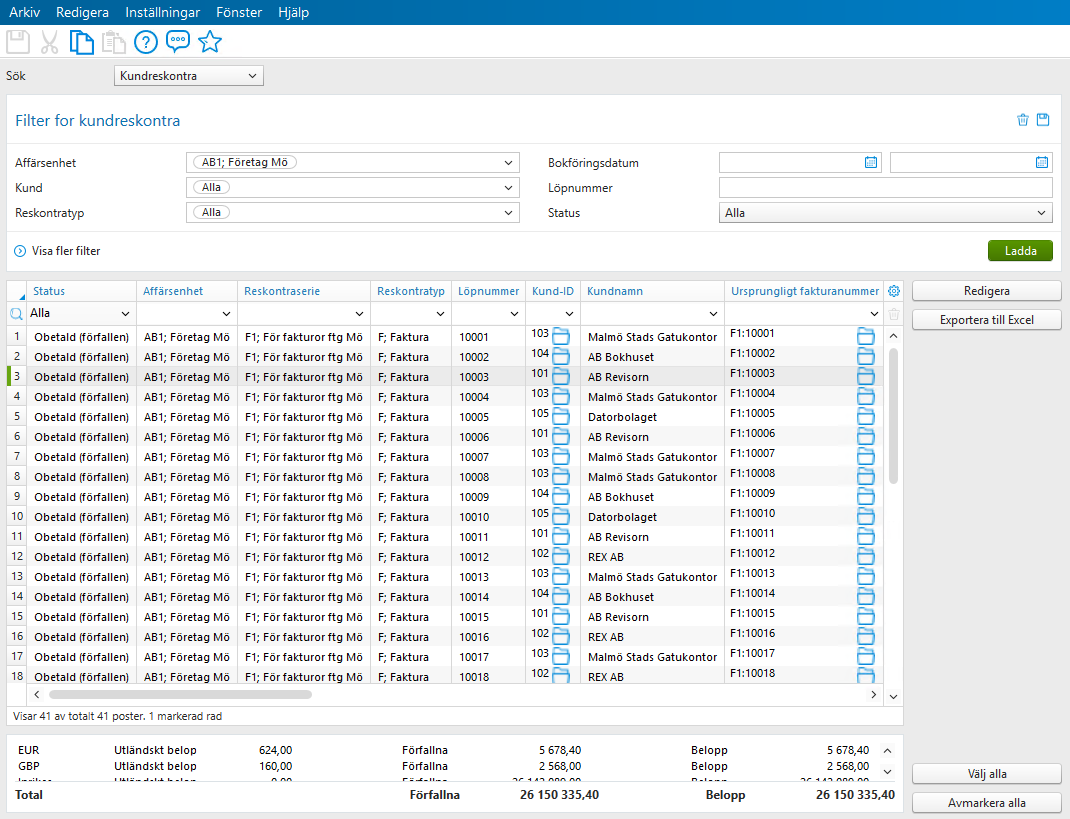This screenshot has height=819, width=1070.
Task: Click the Ladda button
Action: (x=1019, y=251)
